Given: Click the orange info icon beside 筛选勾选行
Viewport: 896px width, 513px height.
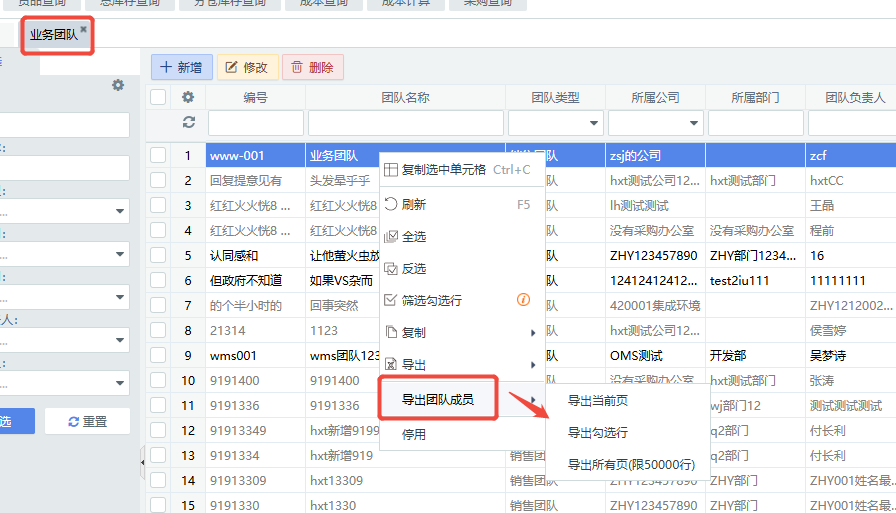Looking at the screenshot, I should (x=522, y=300).
